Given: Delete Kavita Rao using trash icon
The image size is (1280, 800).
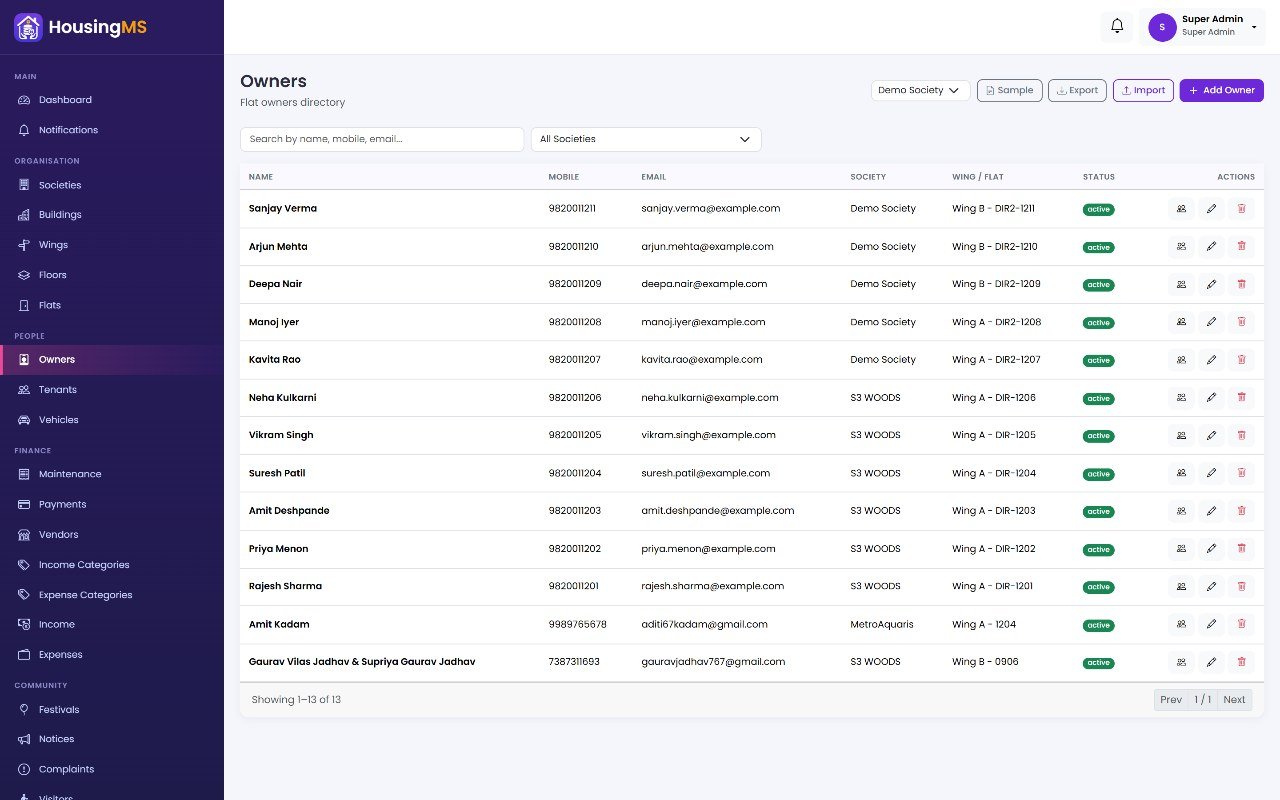Looking at the screenshot, I should click(x=1241, y=360).
